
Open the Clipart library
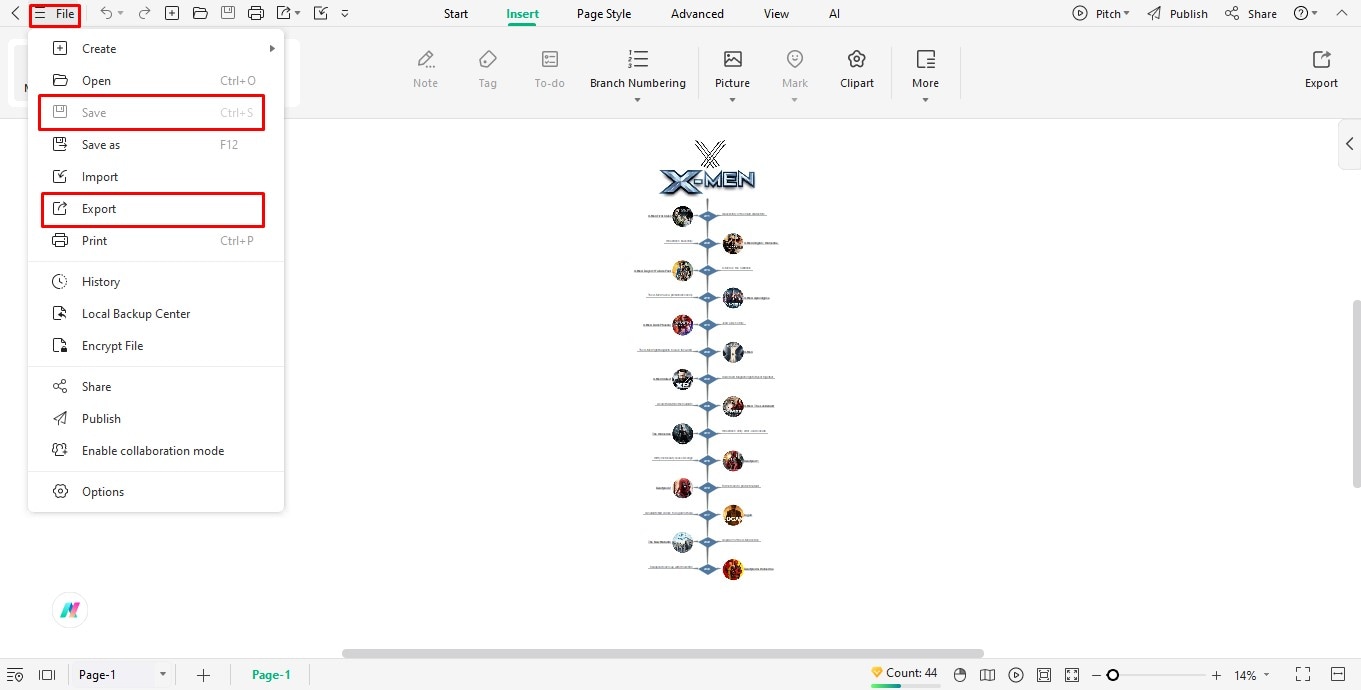pyautogui.click(x=857, y=70)
